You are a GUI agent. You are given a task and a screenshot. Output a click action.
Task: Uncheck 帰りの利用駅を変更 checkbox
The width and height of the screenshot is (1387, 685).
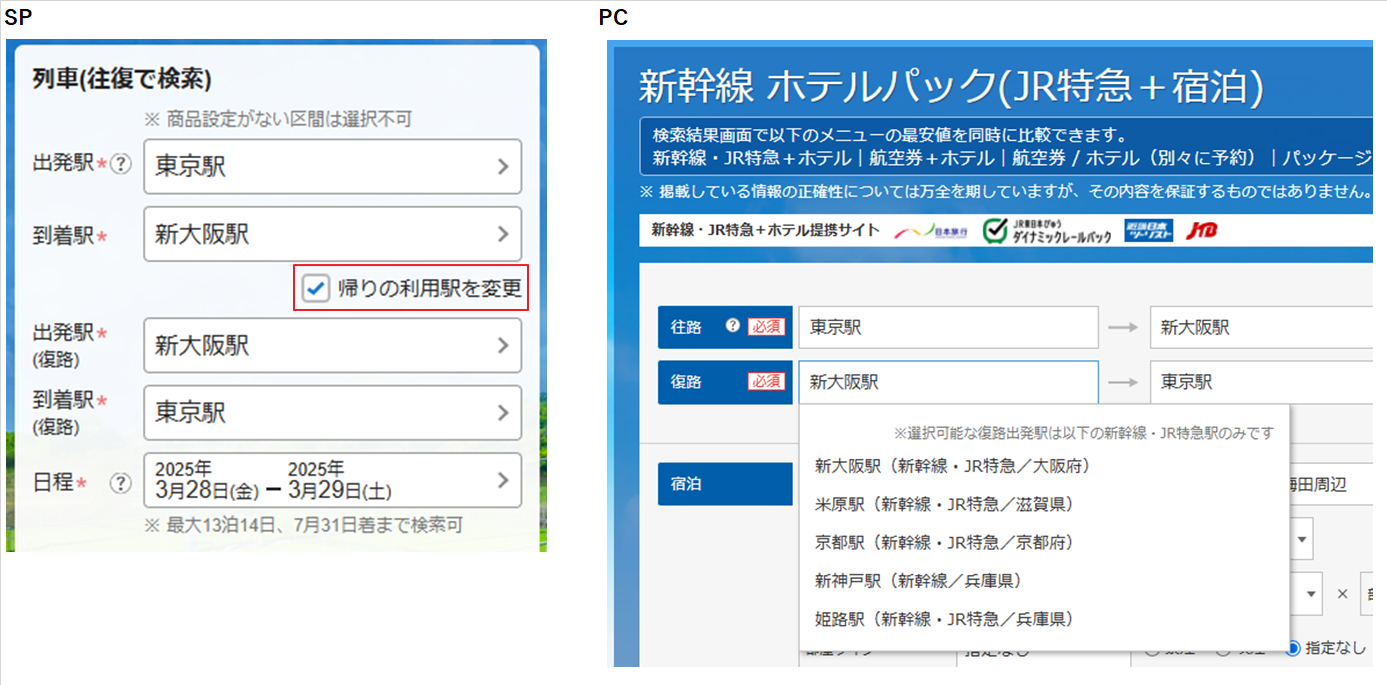(x=316, y=289)
